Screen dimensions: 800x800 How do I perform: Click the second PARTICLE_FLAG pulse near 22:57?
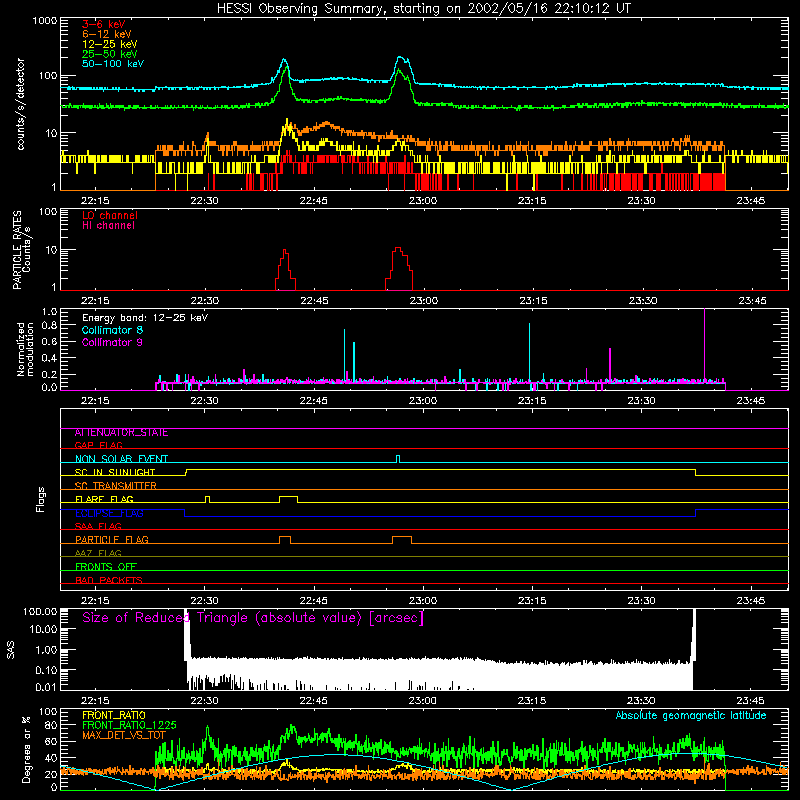[x=402, y=540]
